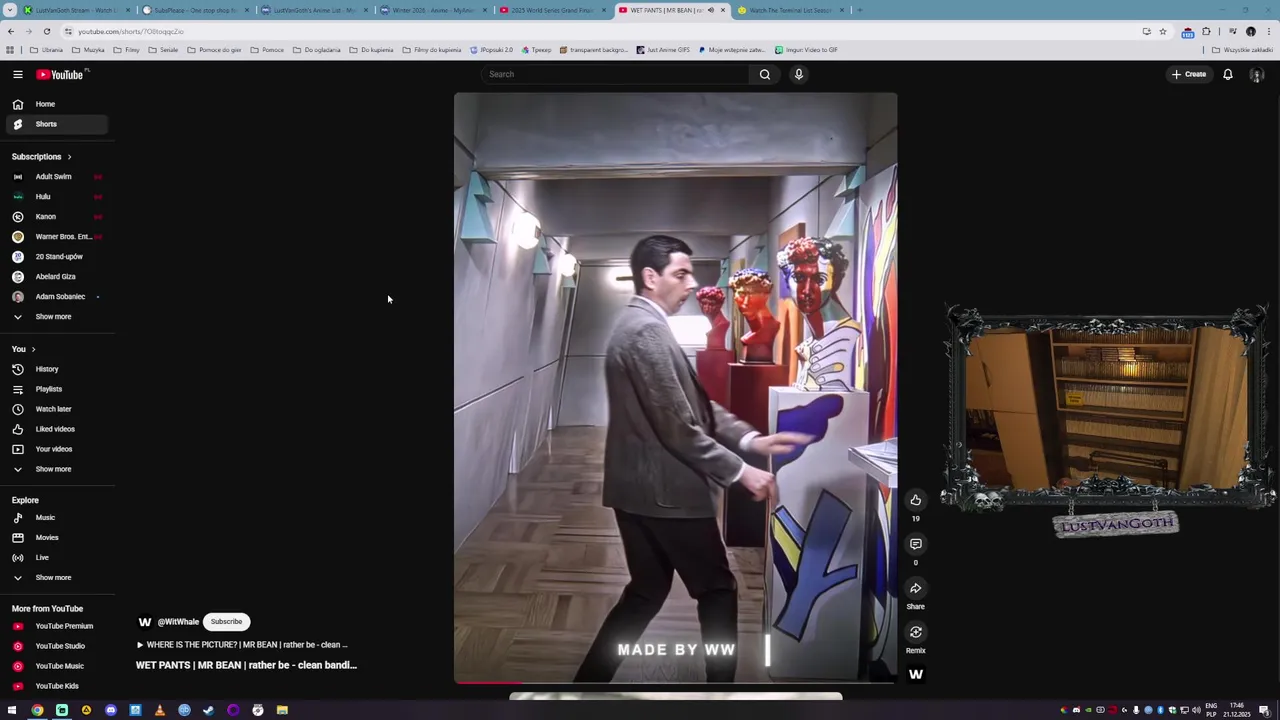Viewport: 1280px width, 720px height.
Task: Bookmark this page with star icon
Action: [1162, 31]
